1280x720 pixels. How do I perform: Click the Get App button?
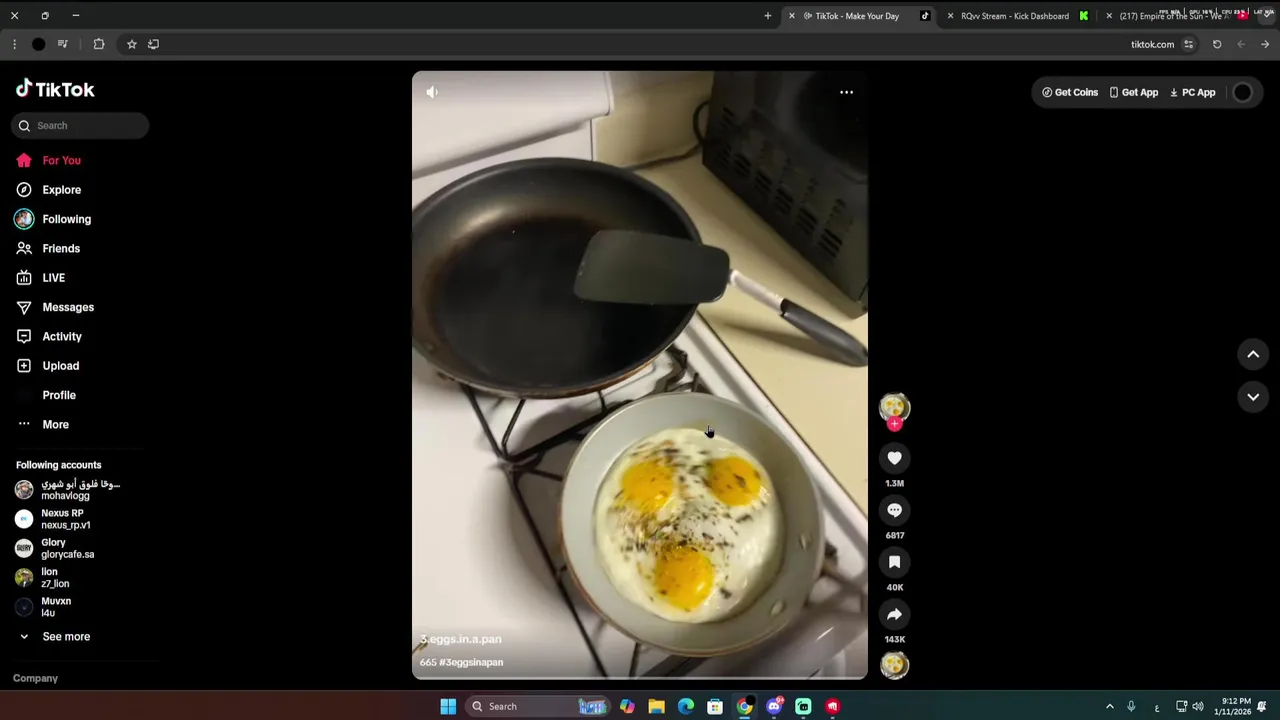(x=1133, y=92)
